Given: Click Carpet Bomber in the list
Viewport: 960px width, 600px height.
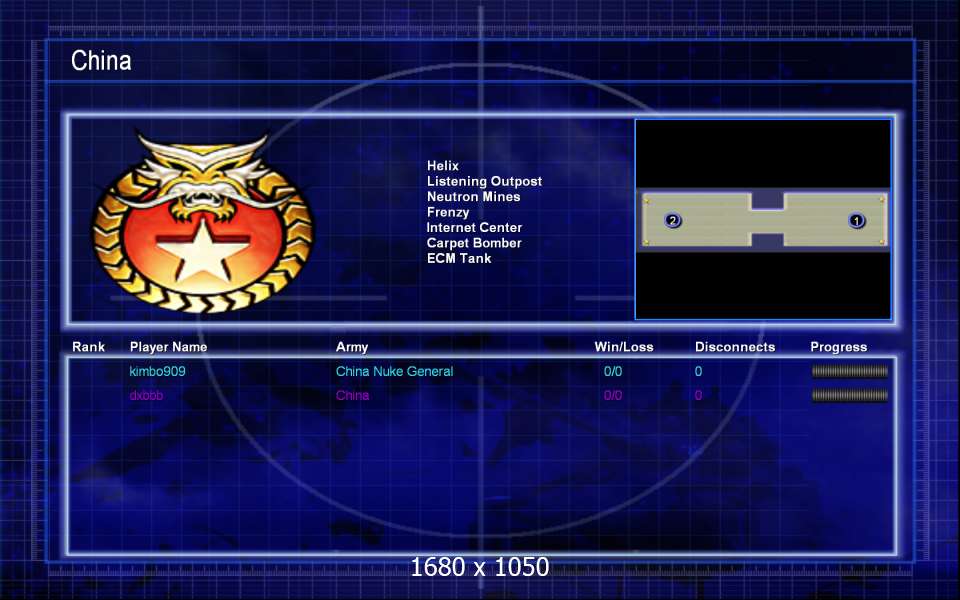Looking at the screenshot, I should click(x=474, y=243).
